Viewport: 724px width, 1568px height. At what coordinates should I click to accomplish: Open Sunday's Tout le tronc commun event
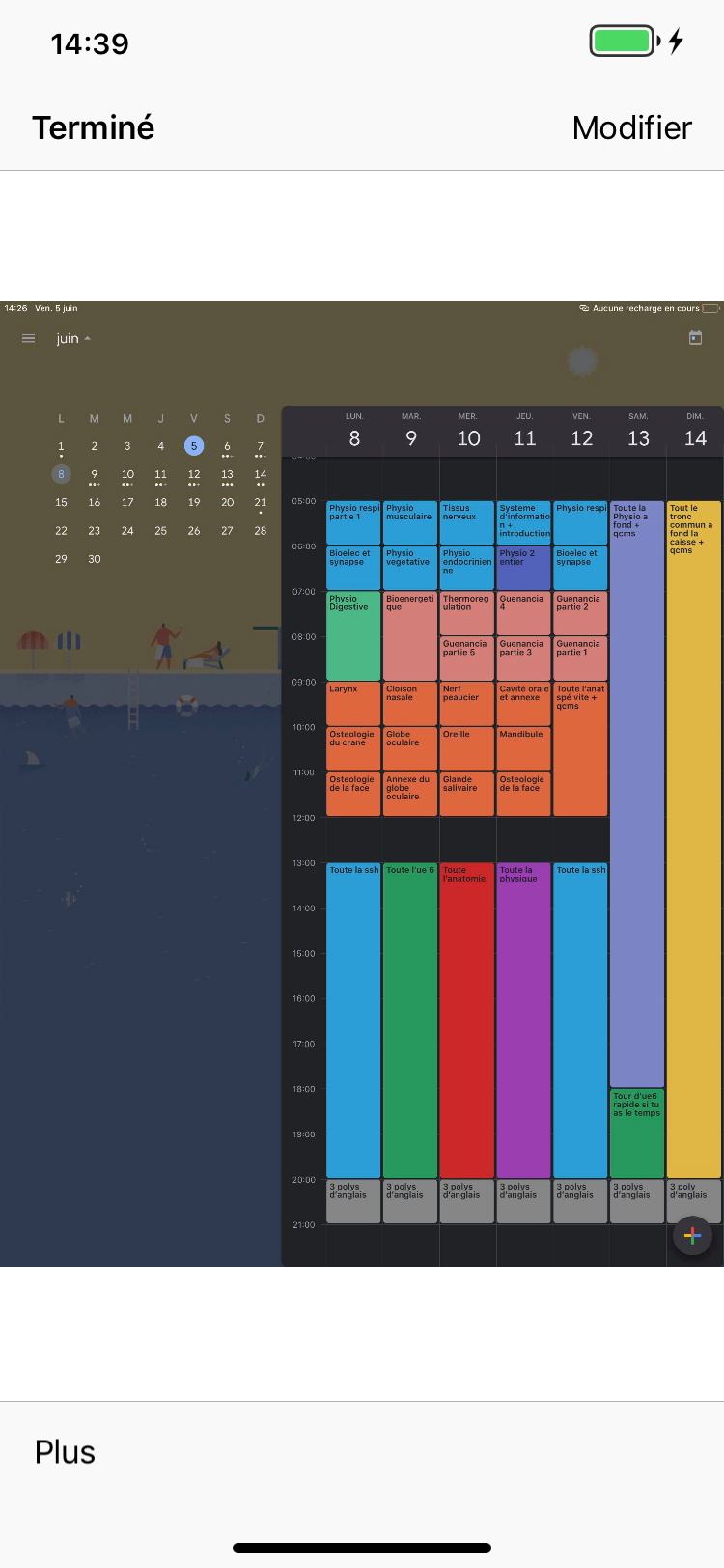point(695,839)
